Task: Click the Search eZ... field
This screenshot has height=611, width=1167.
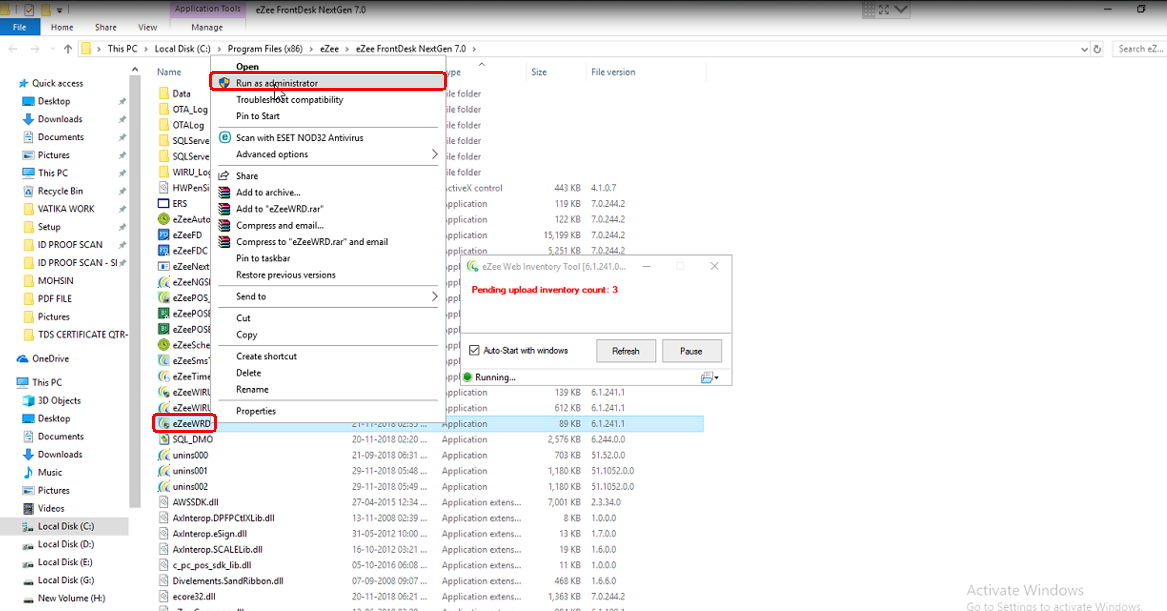Action: tap(1139, 49)
